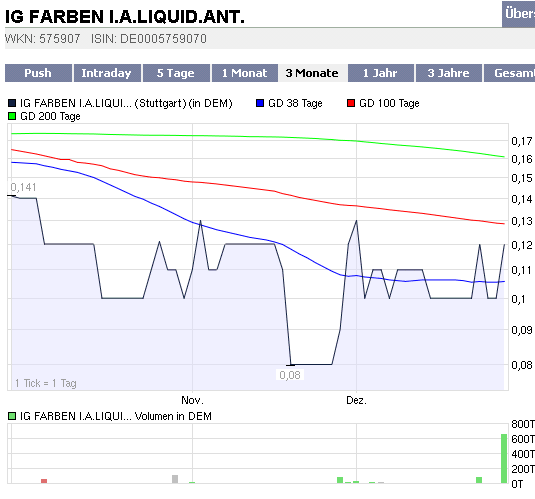The width and height of the screenshot is (535, 499).
Task: Click the GD 100 Tage legend label
Action: click(x=389, y=103)
